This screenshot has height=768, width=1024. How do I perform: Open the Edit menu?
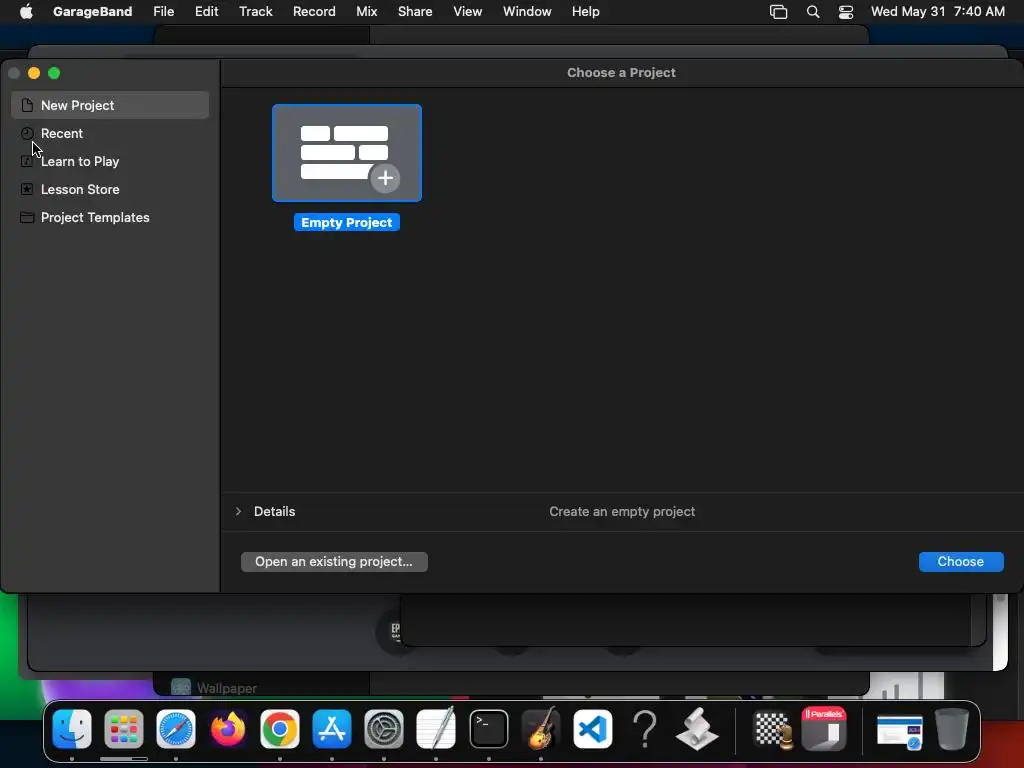pos(206,11)
